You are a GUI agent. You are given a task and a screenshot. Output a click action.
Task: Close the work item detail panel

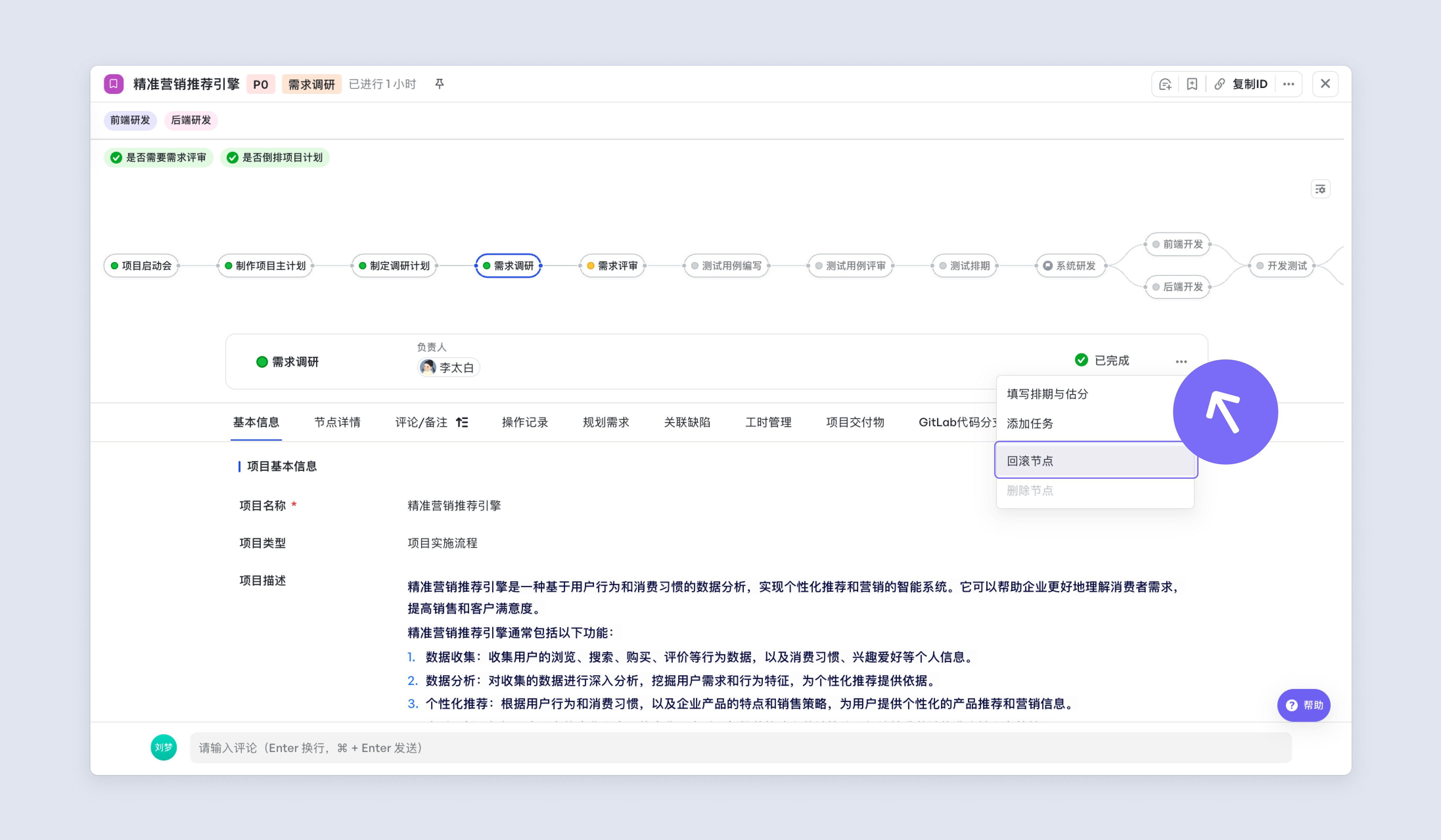[1325, 84]
